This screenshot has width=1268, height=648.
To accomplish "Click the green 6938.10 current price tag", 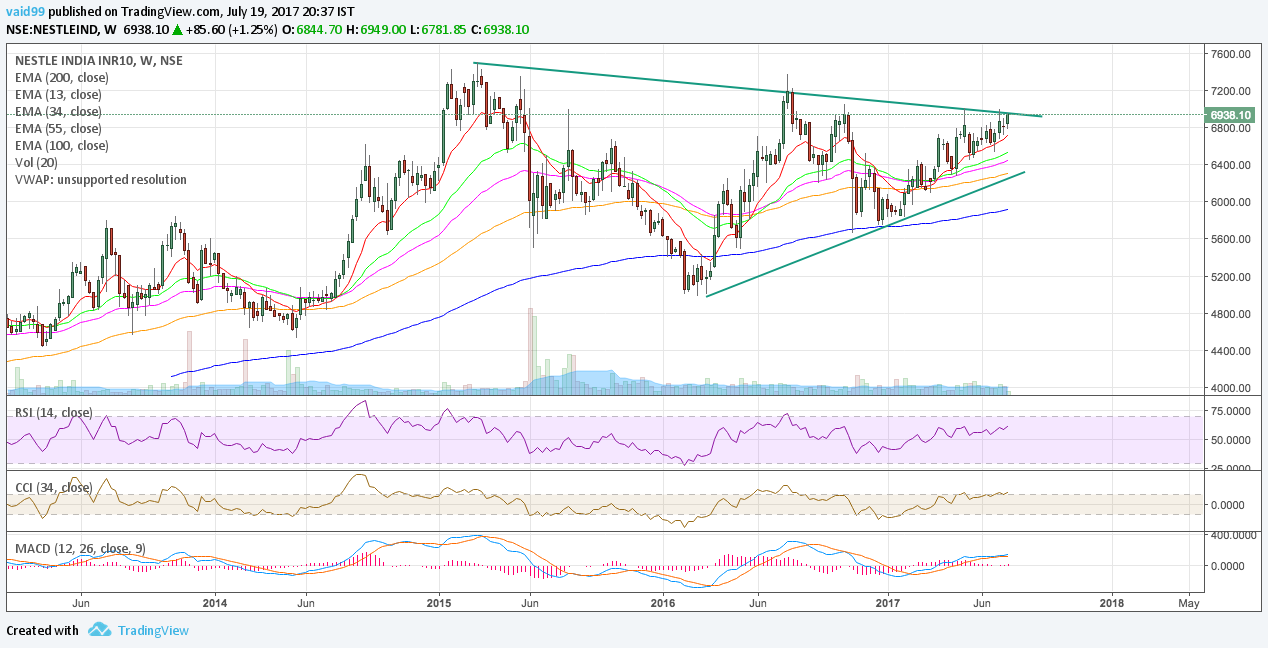I will click(x=1232, y=116).
